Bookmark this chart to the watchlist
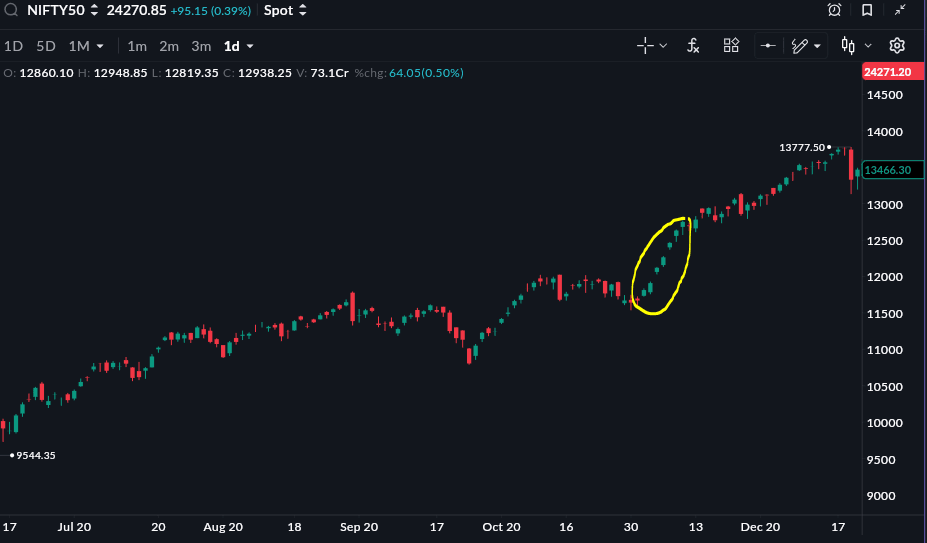This screenshot has width=927, height=543. coord(867,10)
